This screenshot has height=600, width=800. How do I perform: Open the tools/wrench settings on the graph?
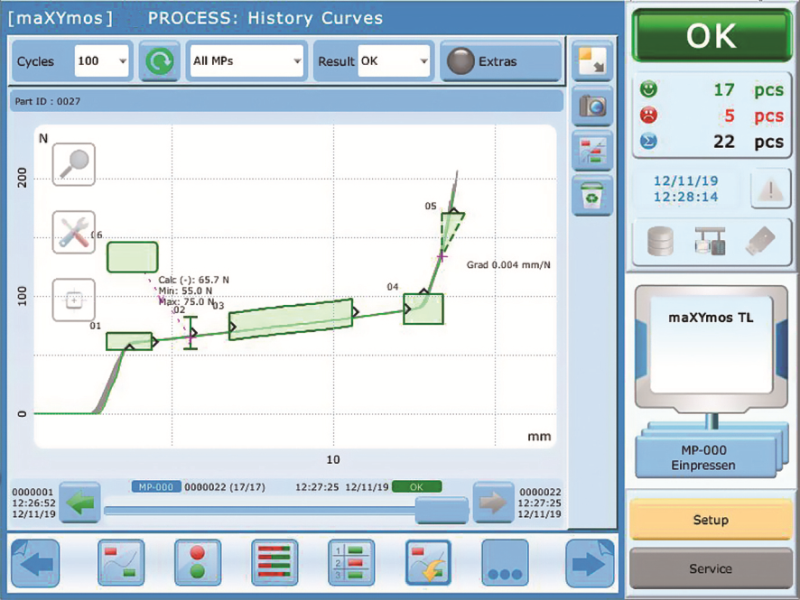click(x=72, y=234)
